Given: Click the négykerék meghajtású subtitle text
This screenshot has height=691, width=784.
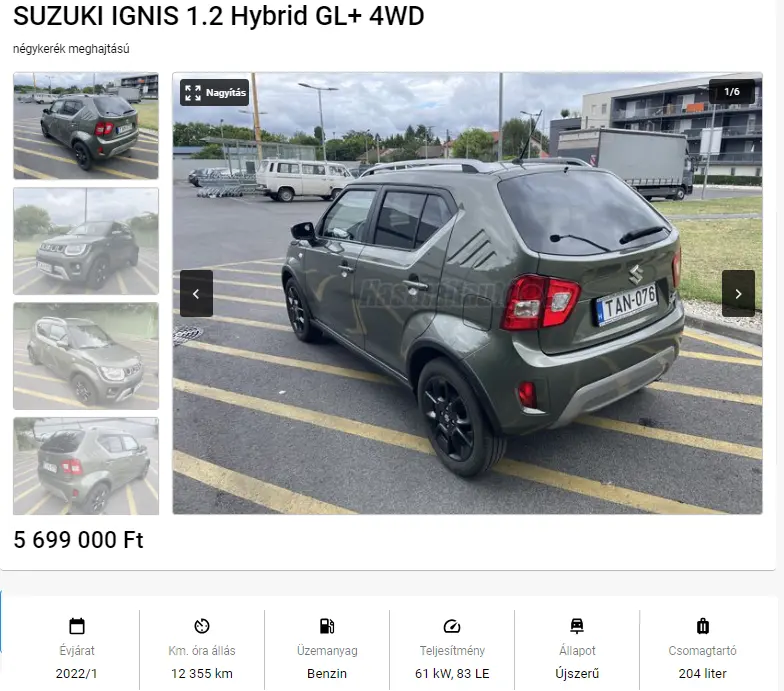Looking at the screenshot, I should 71,49.
